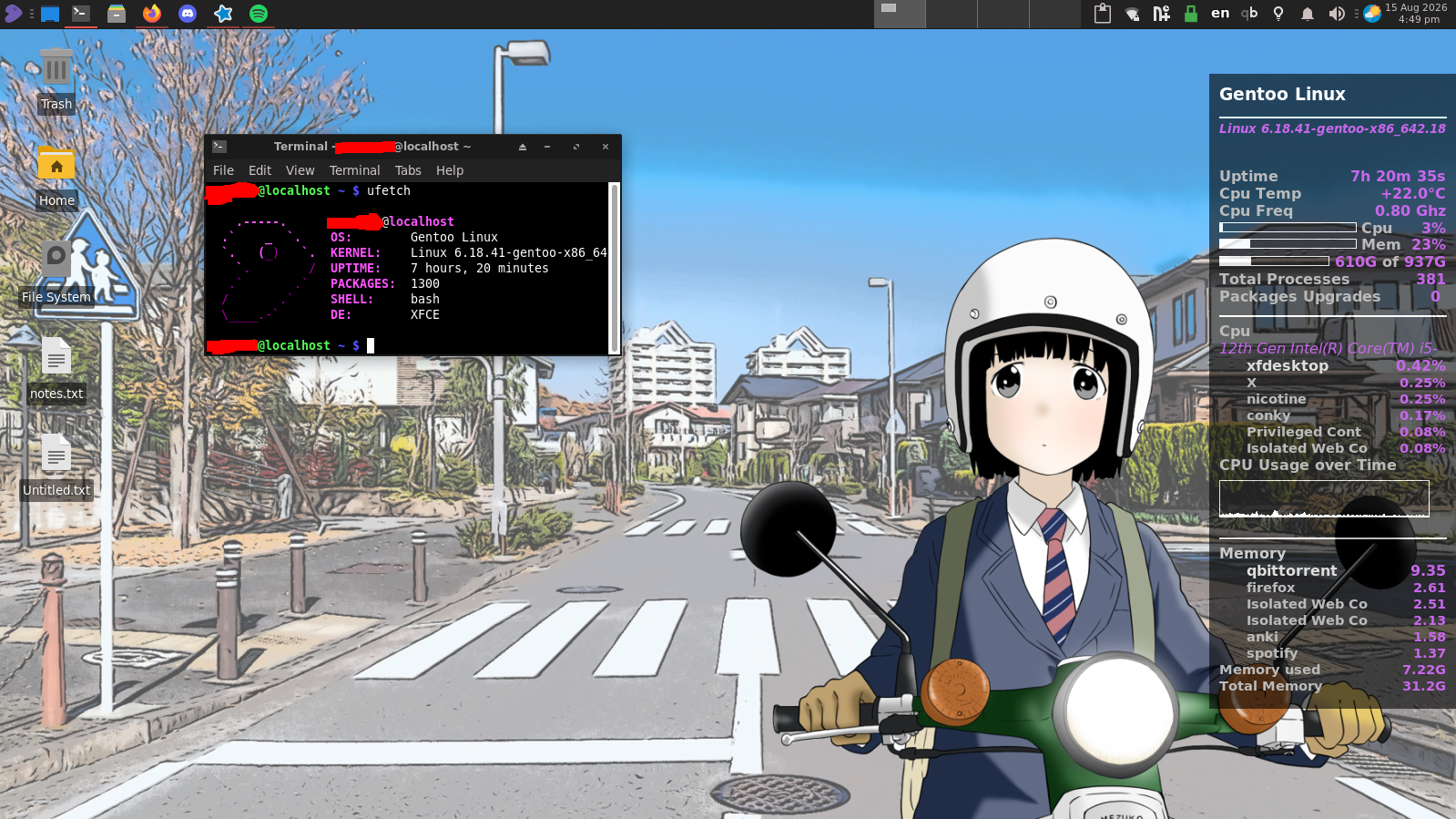The image size is (1456, 819).
Task: Open the qBittorrent tray icon
Action: [1249, 14]
